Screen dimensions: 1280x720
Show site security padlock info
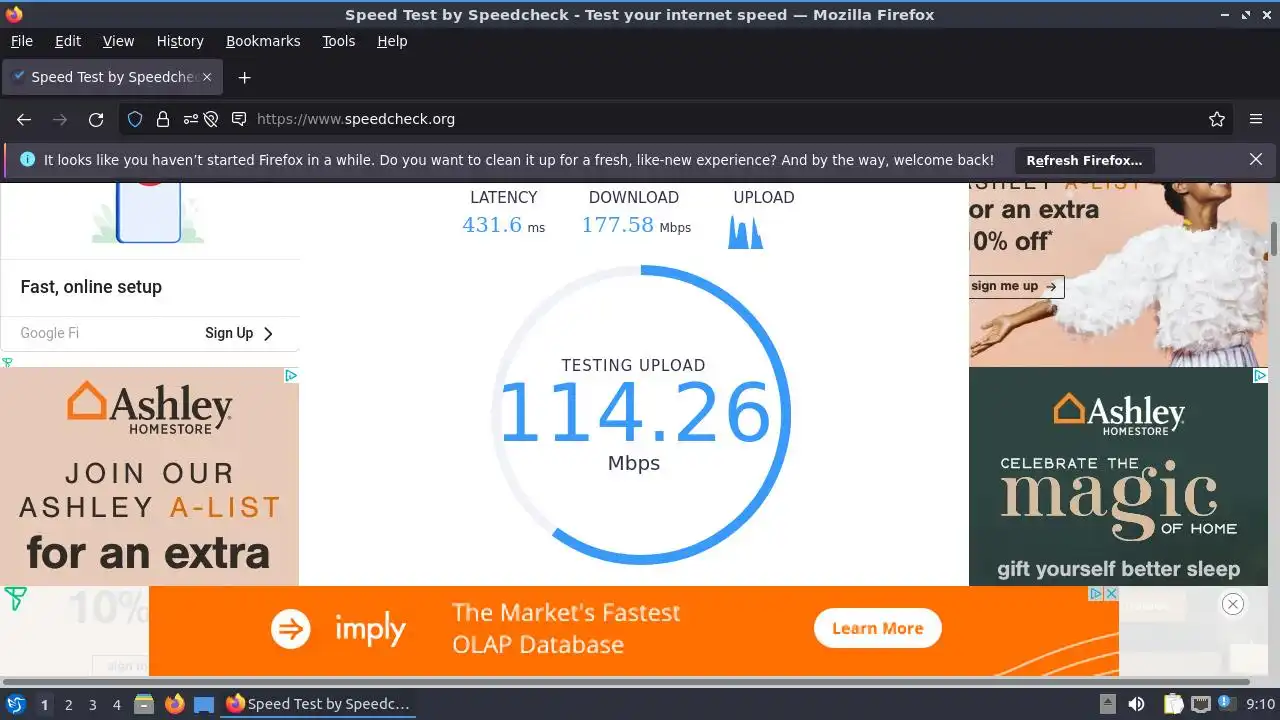point(162,119)
